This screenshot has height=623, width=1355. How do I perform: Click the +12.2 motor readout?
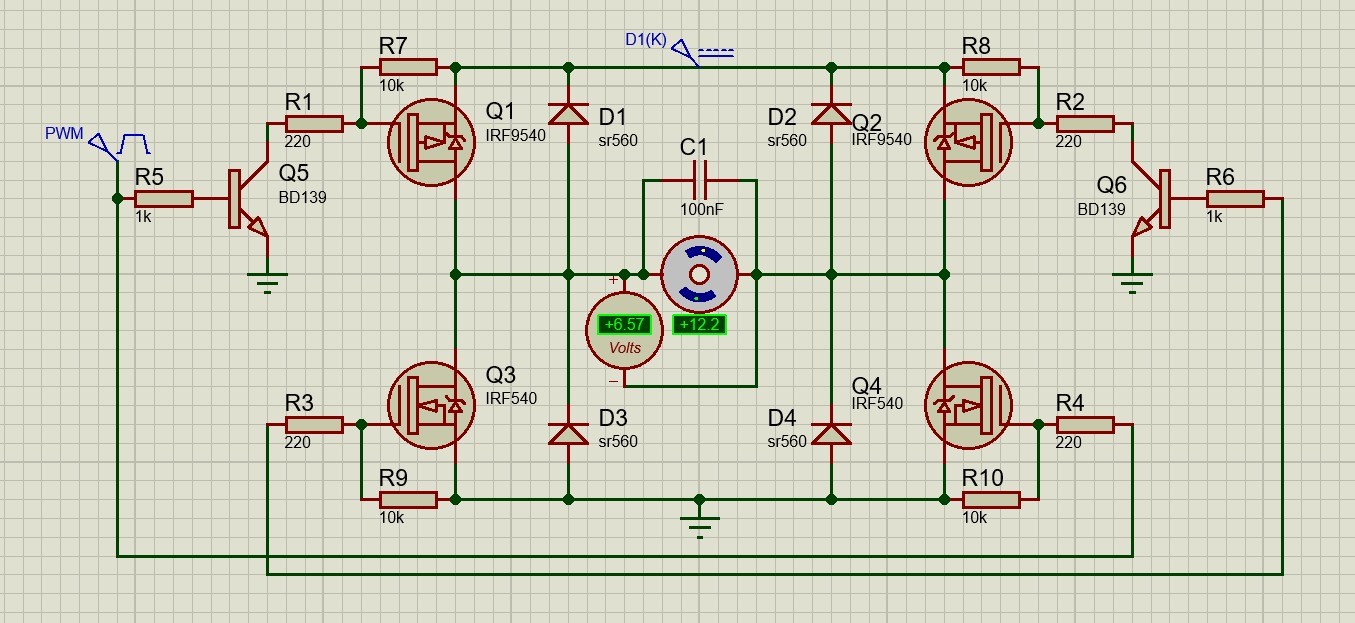click(699, 325)
